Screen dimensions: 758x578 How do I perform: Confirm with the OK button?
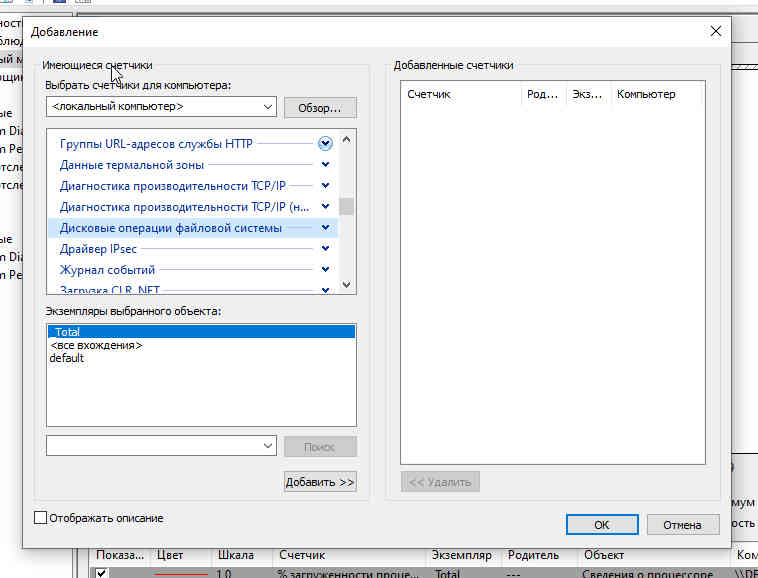(602, 525)
